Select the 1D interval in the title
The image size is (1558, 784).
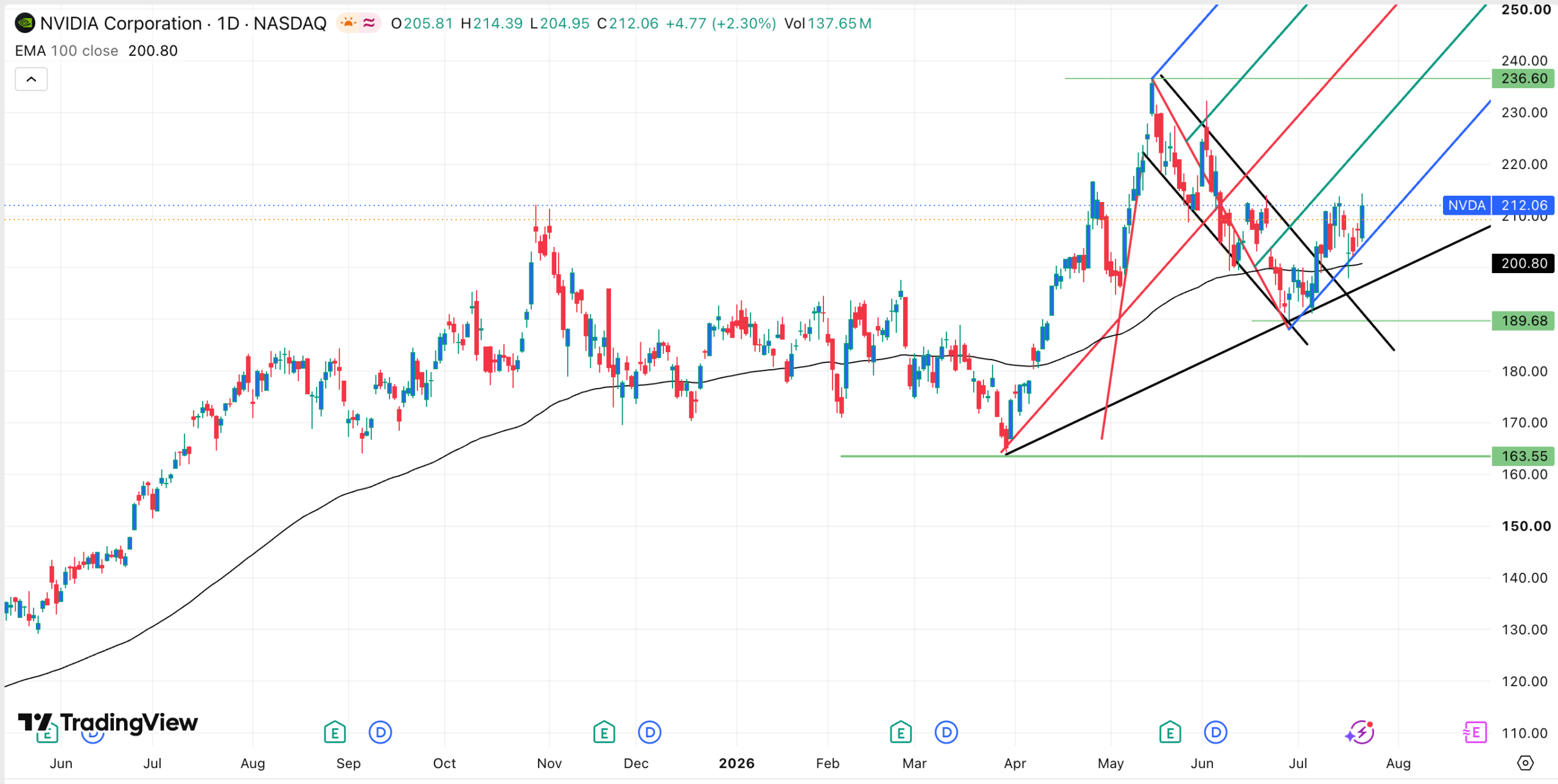(228, 24)
